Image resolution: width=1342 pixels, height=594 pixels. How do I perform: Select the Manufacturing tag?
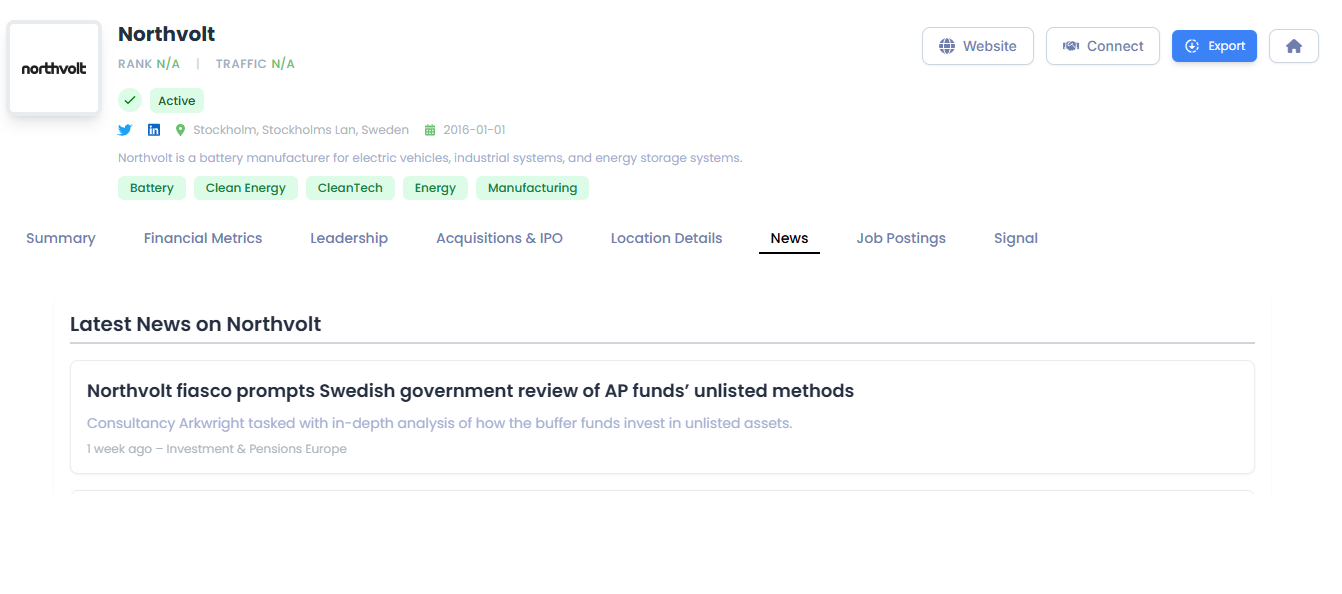pos(532,188)
